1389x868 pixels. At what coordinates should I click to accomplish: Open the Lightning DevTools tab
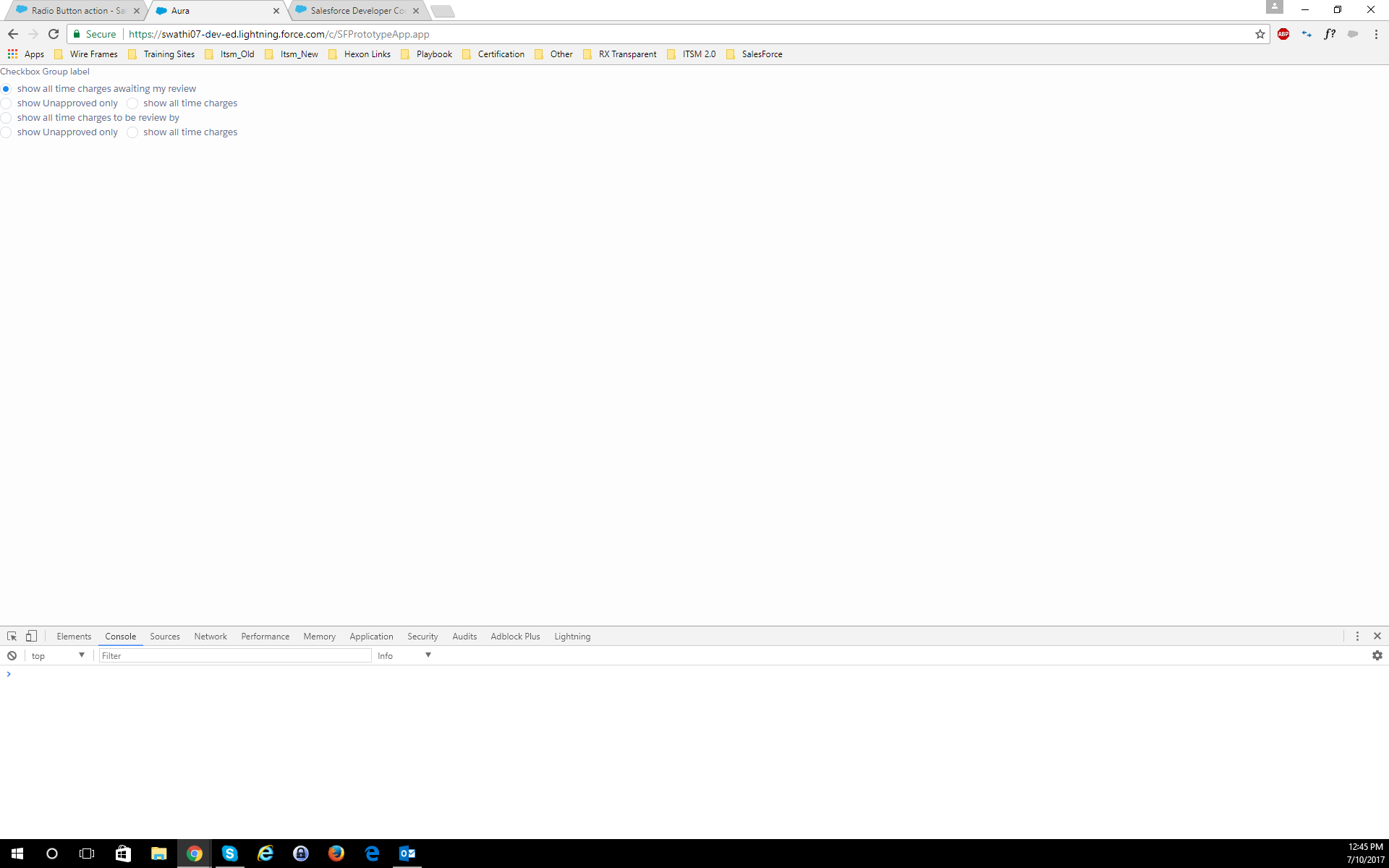coord(572,637)
